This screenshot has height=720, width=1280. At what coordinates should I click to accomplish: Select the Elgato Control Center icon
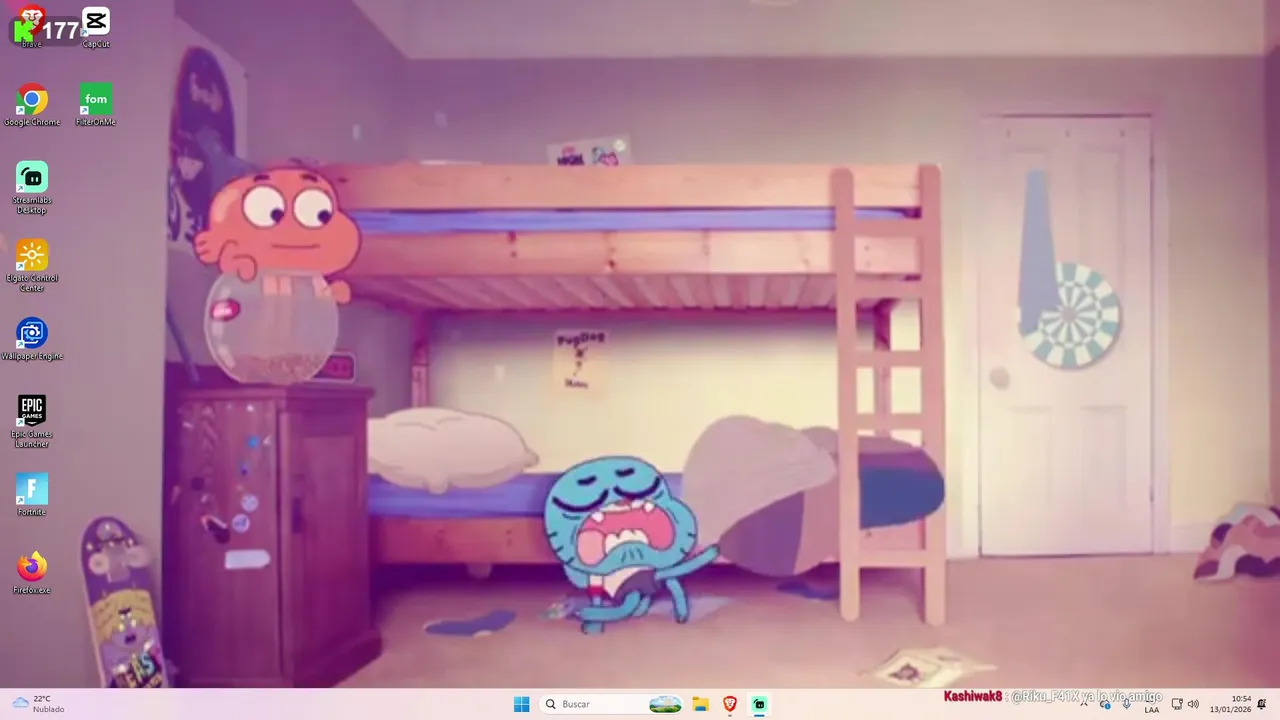tap(32, 265)
